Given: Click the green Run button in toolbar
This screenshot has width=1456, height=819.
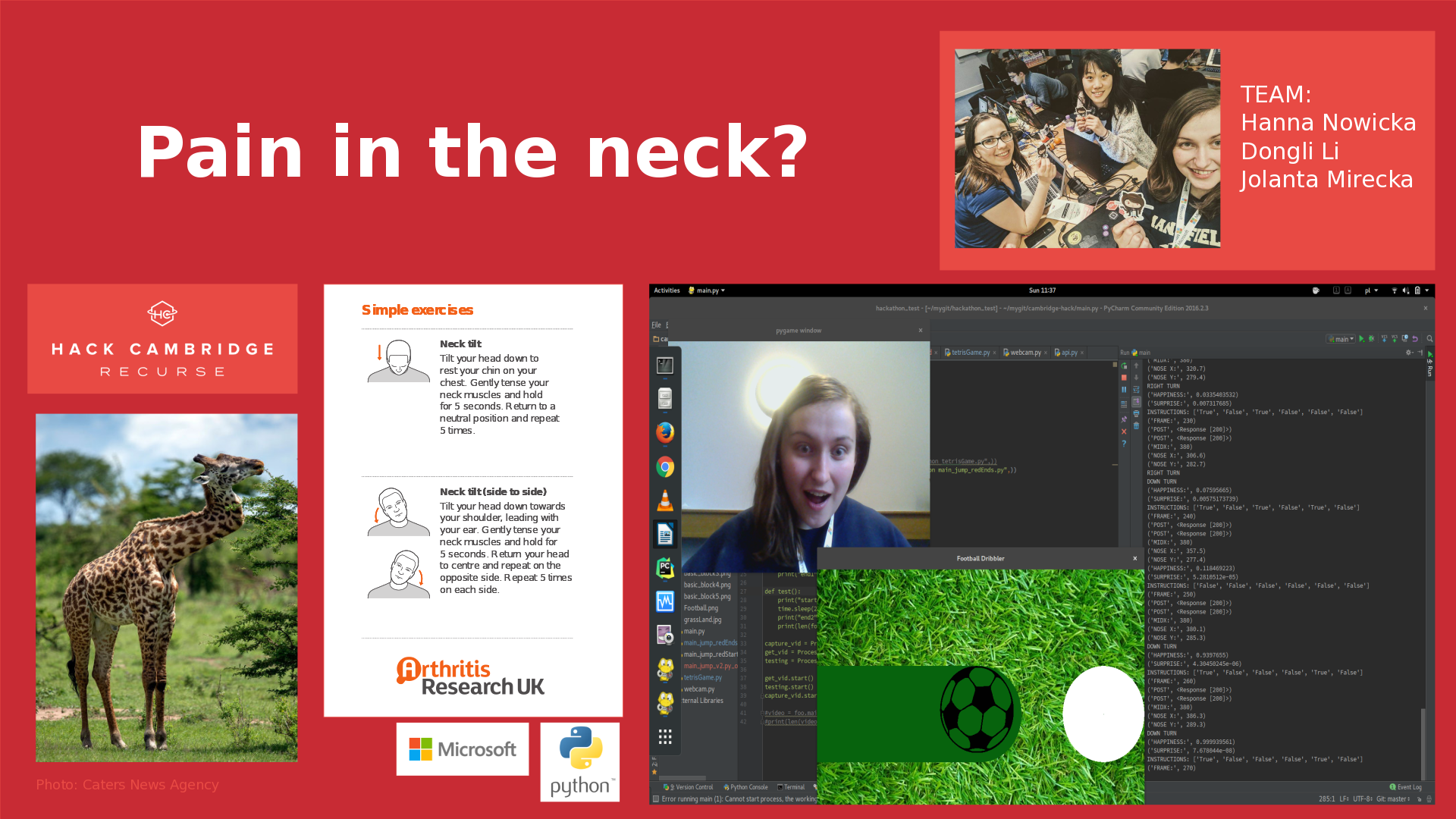Looking at the screenshot, I should tap(1361, 339).
